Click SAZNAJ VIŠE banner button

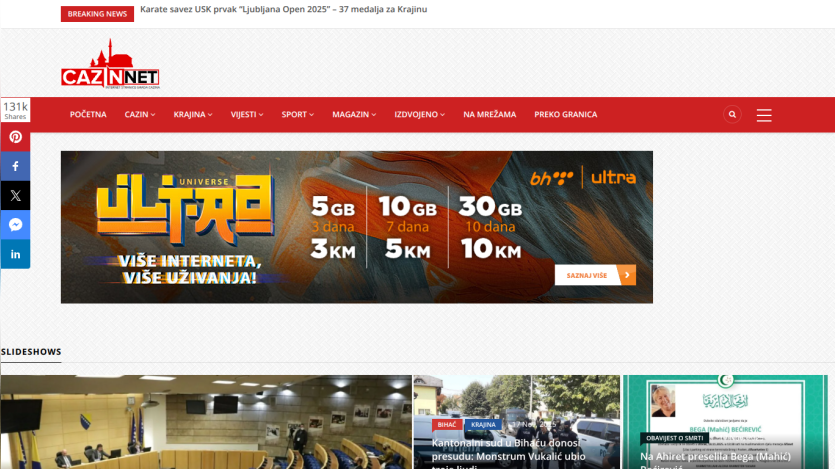pos(595,275)
